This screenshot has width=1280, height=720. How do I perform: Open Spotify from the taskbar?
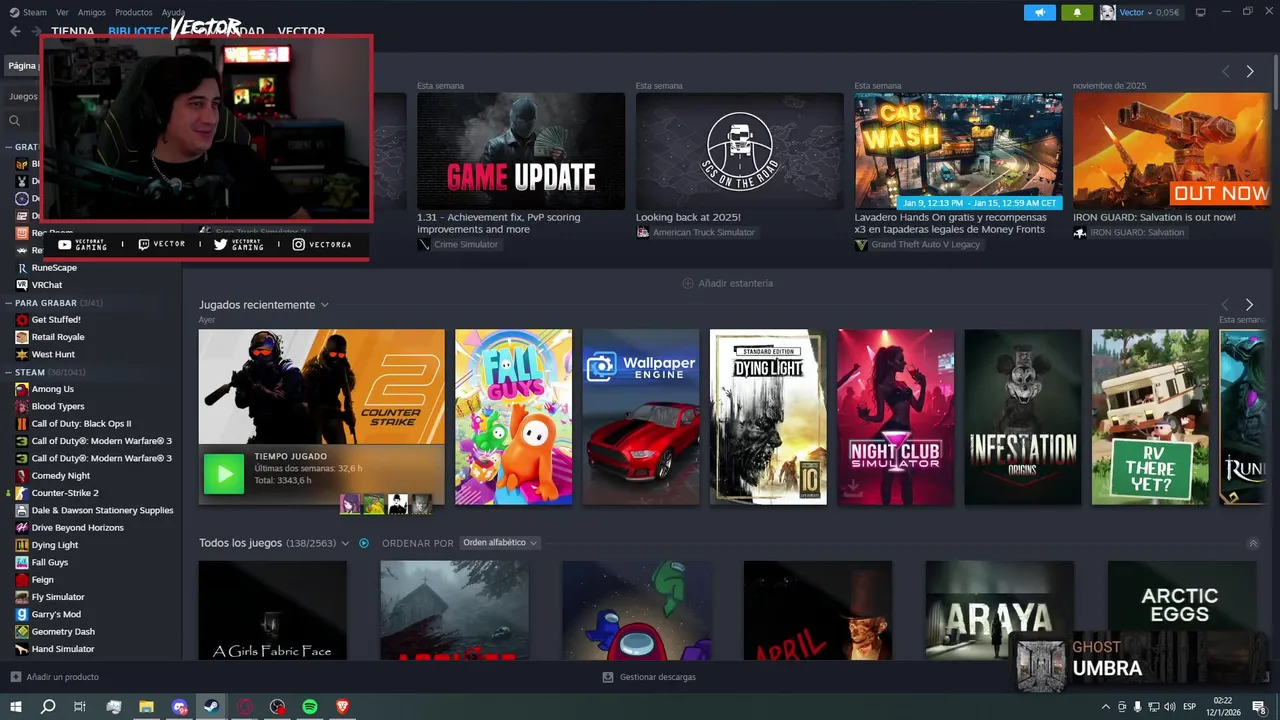click(x=310, y=706)
